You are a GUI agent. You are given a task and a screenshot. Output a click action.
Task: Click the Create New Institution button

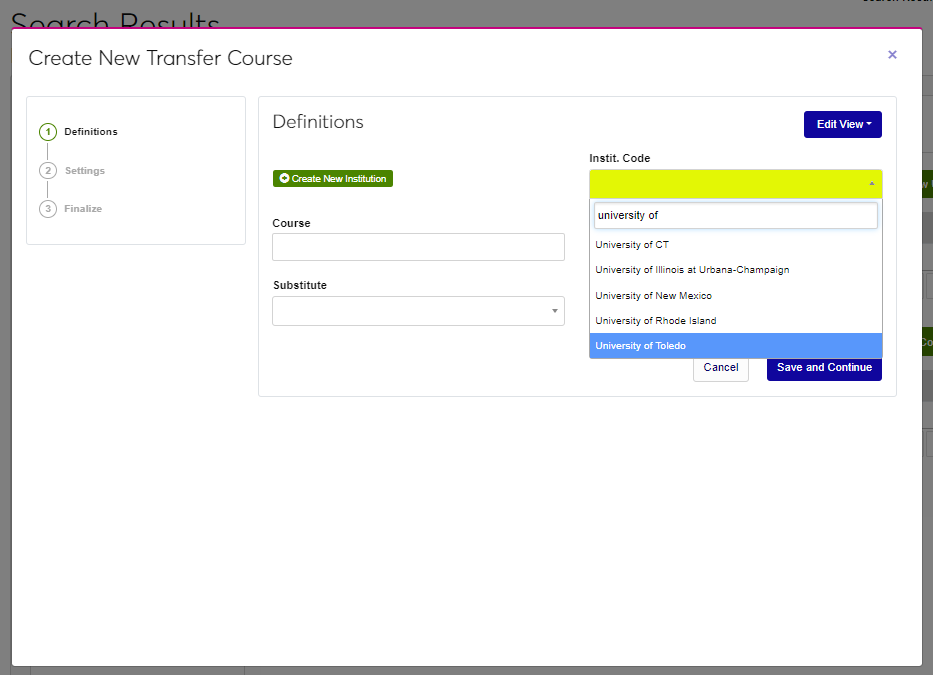click(333, 179)
